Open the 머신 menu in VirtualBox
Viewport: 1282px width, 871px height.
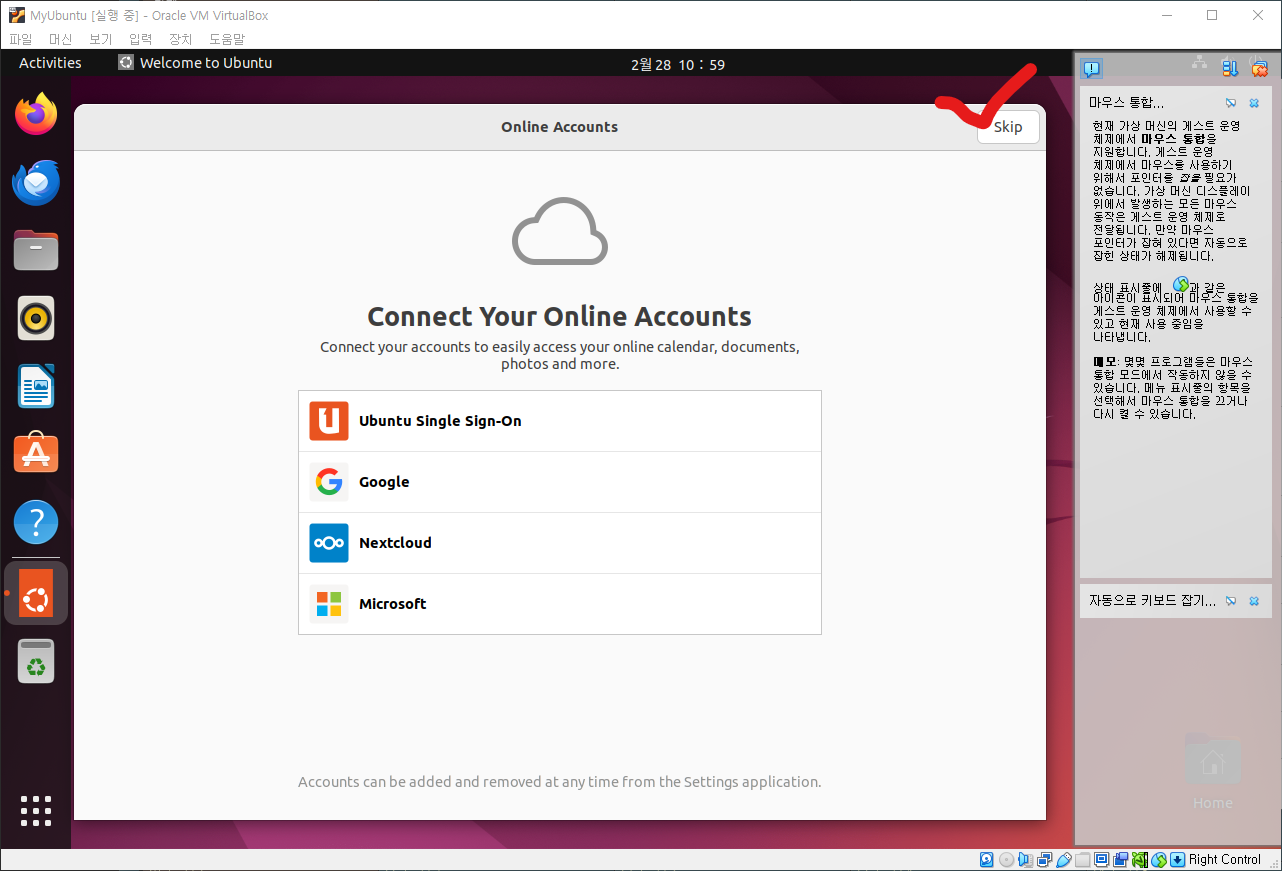[61, 39]
